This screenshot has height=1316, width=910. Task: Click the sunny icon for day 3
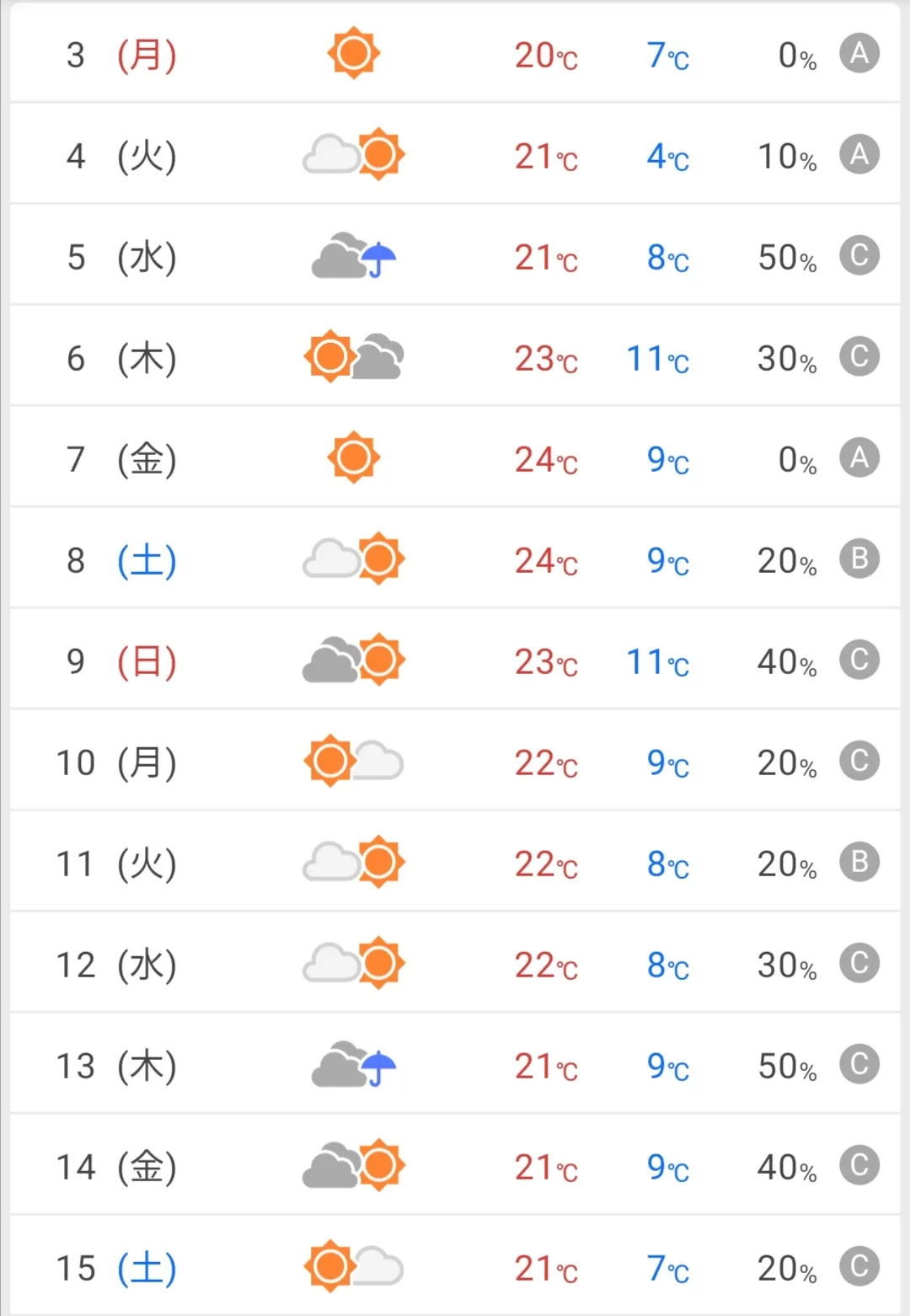pyautogui.click(x=354, y=54)
